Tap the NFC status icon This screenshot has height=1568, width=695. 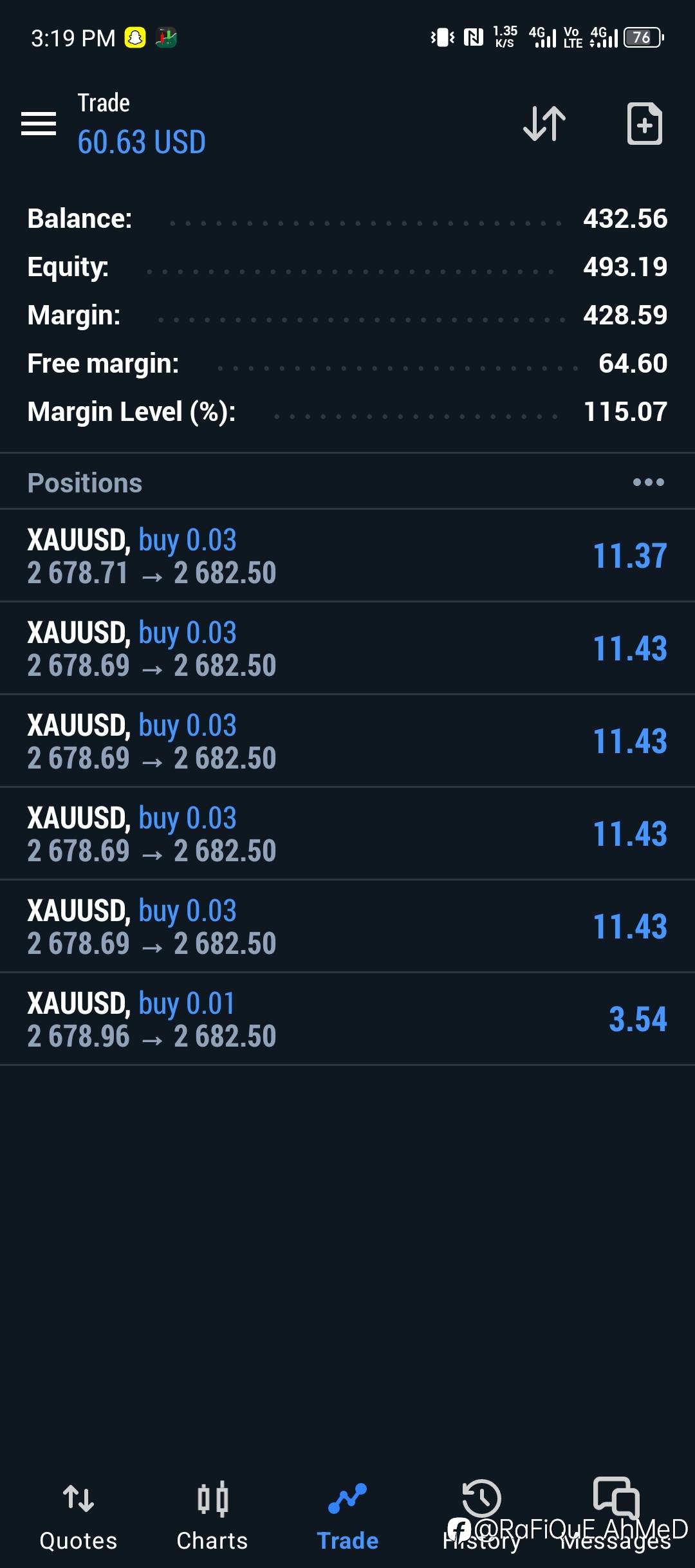tap(474, 38)
